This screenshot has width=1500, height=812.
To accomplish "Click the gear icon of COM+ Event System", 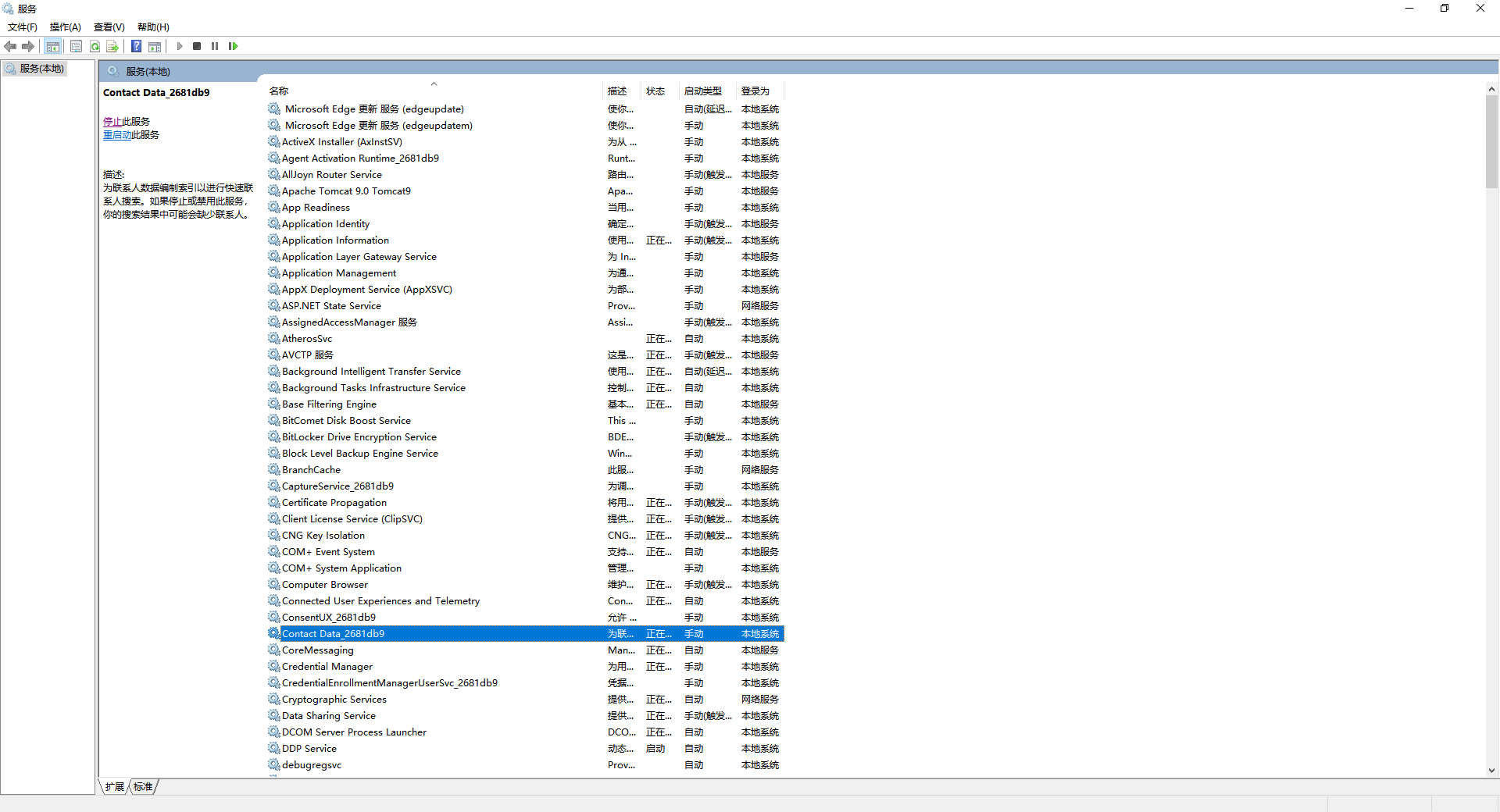I will point(274,551).
